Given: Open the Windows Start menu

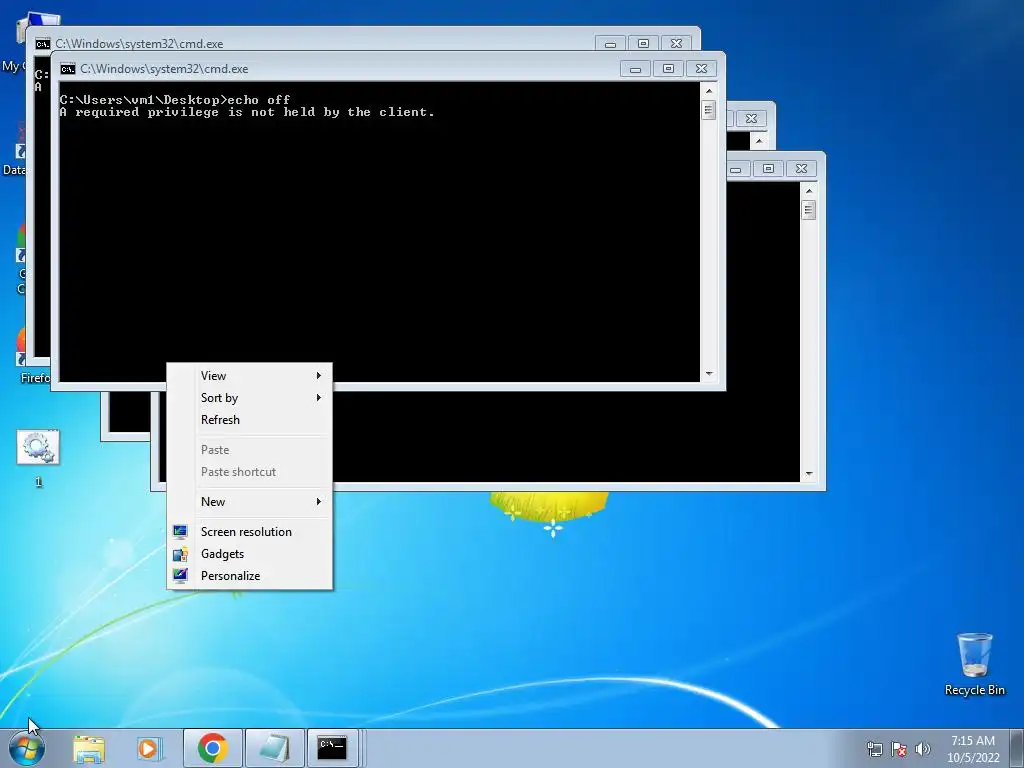Looking at the screenshot, I should tap(27, 748).
